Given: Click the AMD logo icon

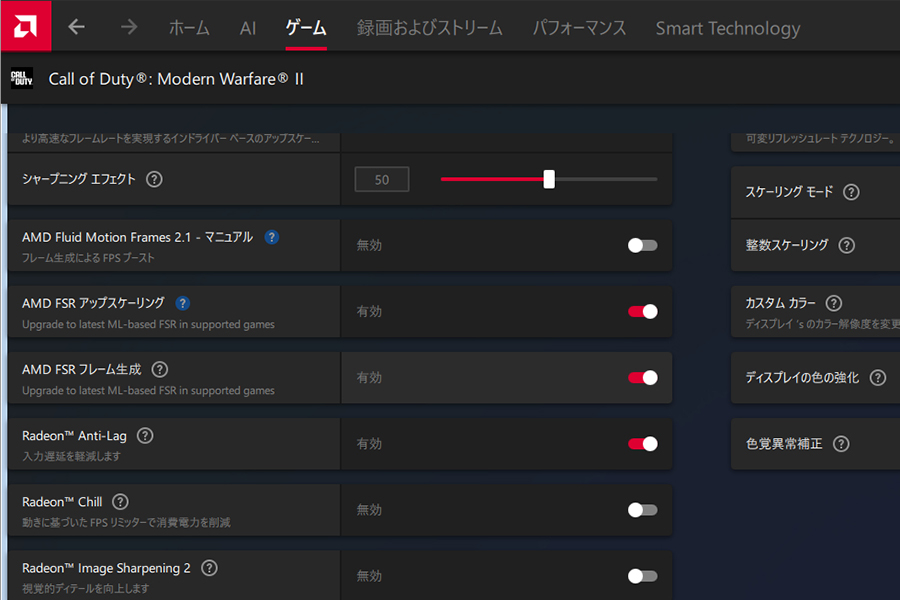Looking at the screenshot, I should (26, 26).
